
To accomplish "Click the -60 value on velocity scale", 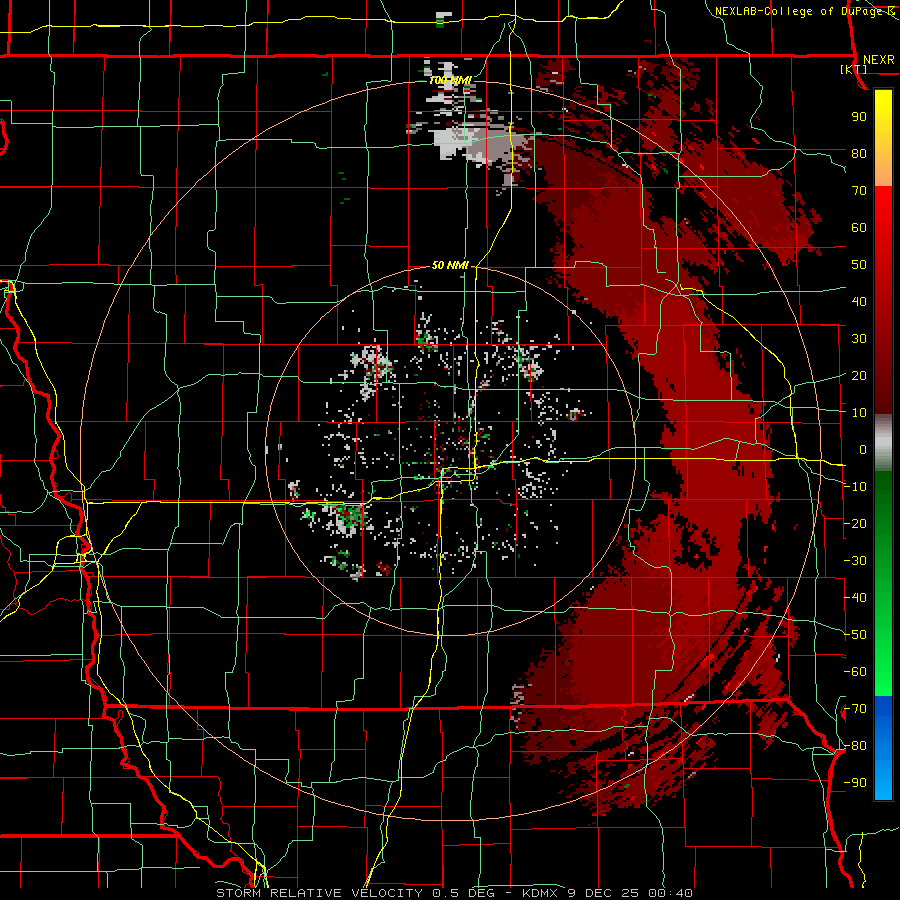I will pyautogui.click(x=855, y=672).
